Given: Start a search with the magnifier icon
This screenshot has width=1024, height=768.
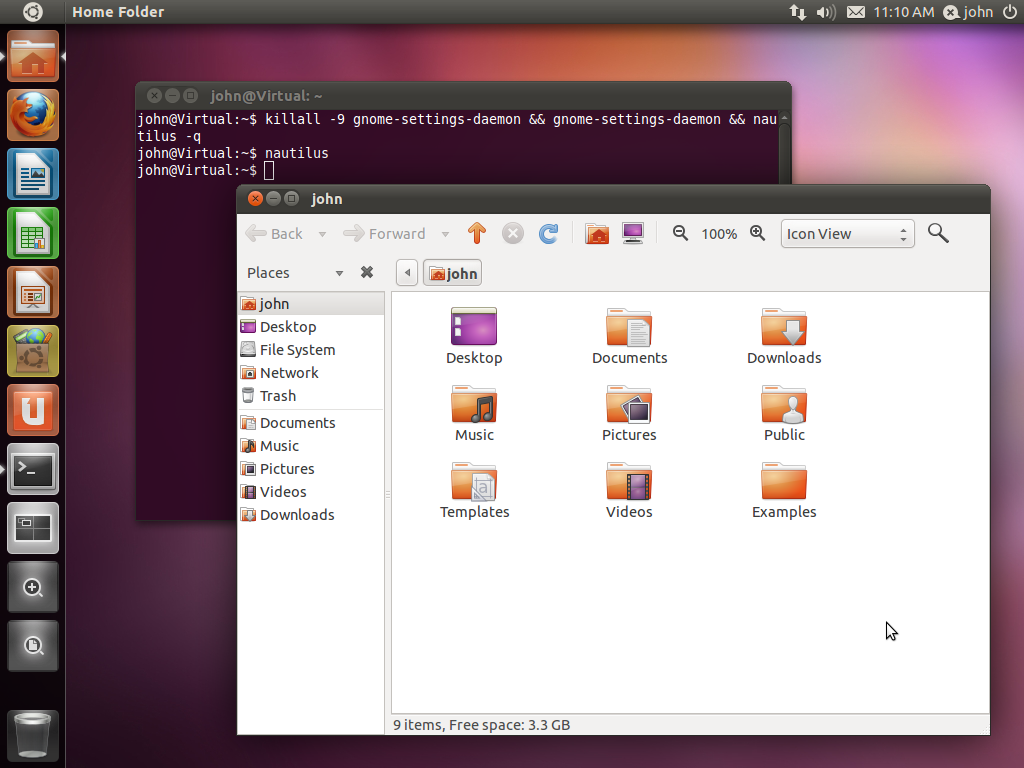Looking at the screenshot, I should click(937, 233).
